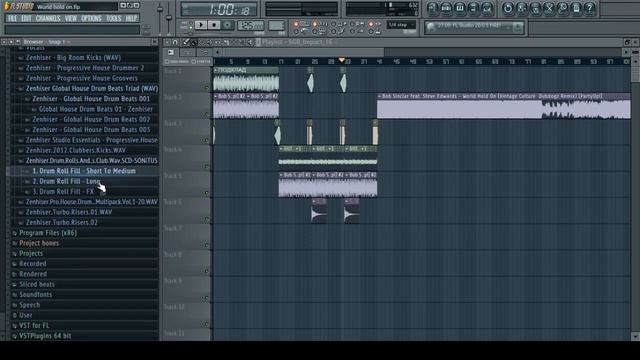Select 2. Drum Roll Fill - Long folder

pos(66,181)
